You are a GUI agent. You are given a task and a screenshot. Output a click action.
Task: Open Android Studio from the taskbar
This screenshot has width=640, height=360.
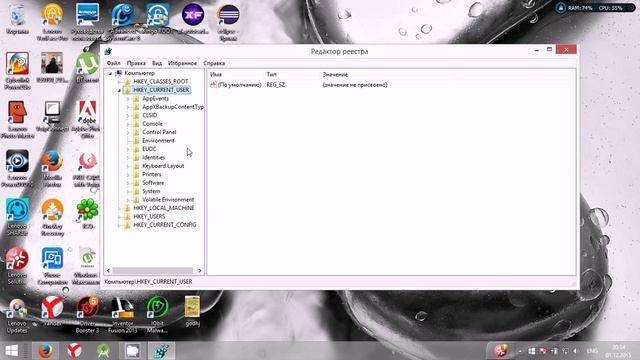click(104, 351)
